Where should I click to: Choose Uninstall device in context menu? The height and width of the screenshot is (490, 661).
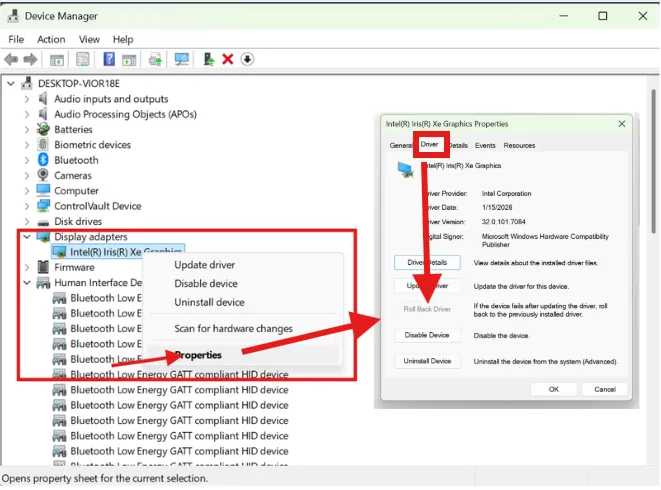point(244,302)
